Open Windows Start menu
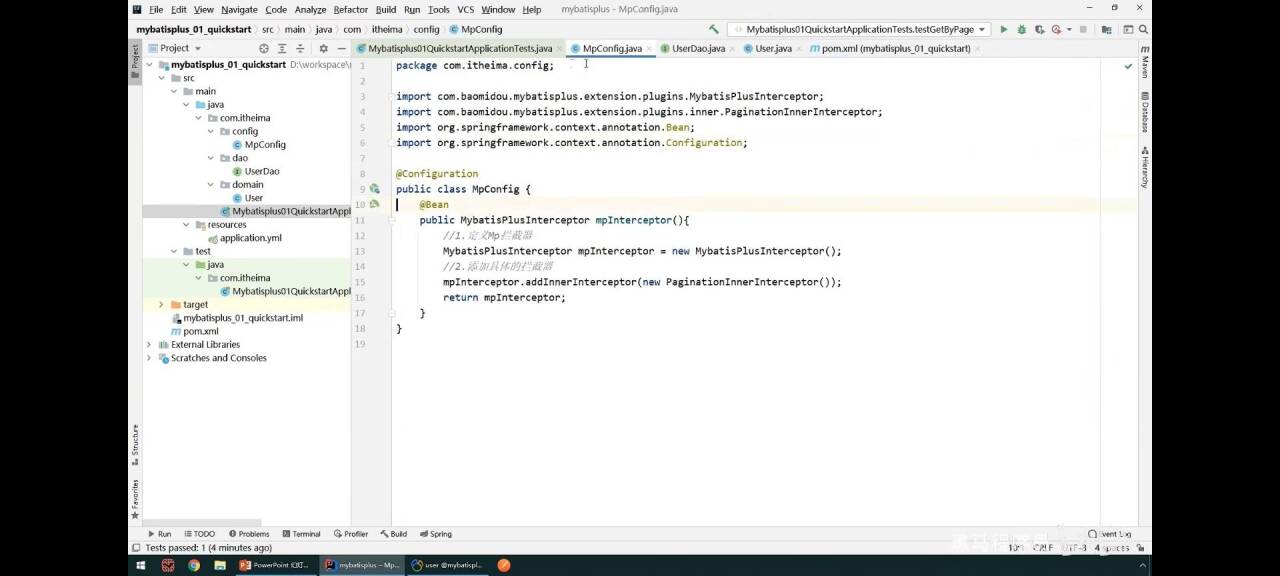 tap(141, 565)
